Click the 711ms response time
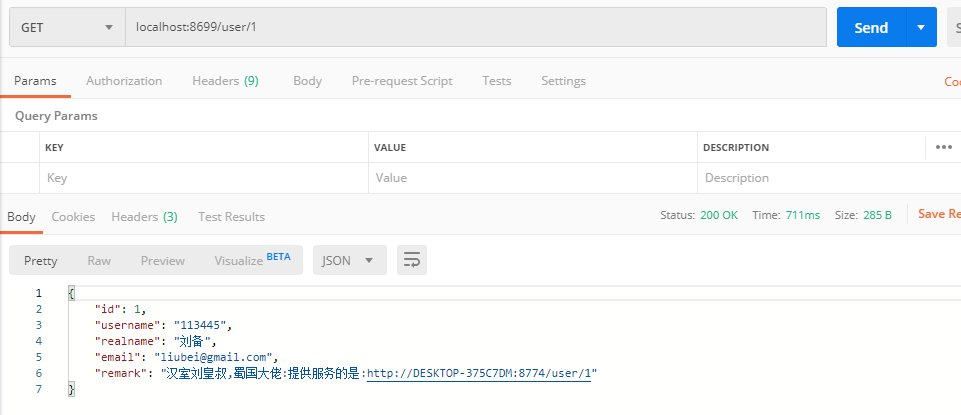The height and width of the screenshot is (415, 961). pos(803,215)
